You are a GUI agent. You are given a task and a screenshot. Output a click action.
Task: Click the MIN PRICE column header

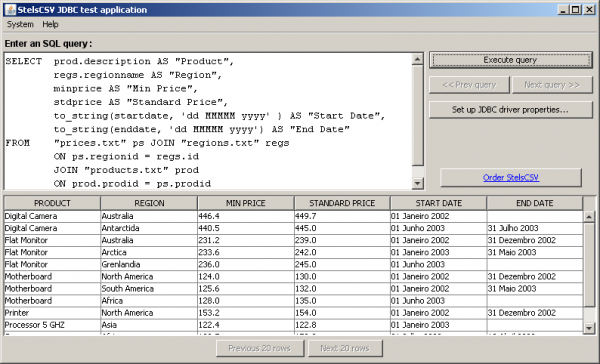pyautogui.click(x=246, y=203)
